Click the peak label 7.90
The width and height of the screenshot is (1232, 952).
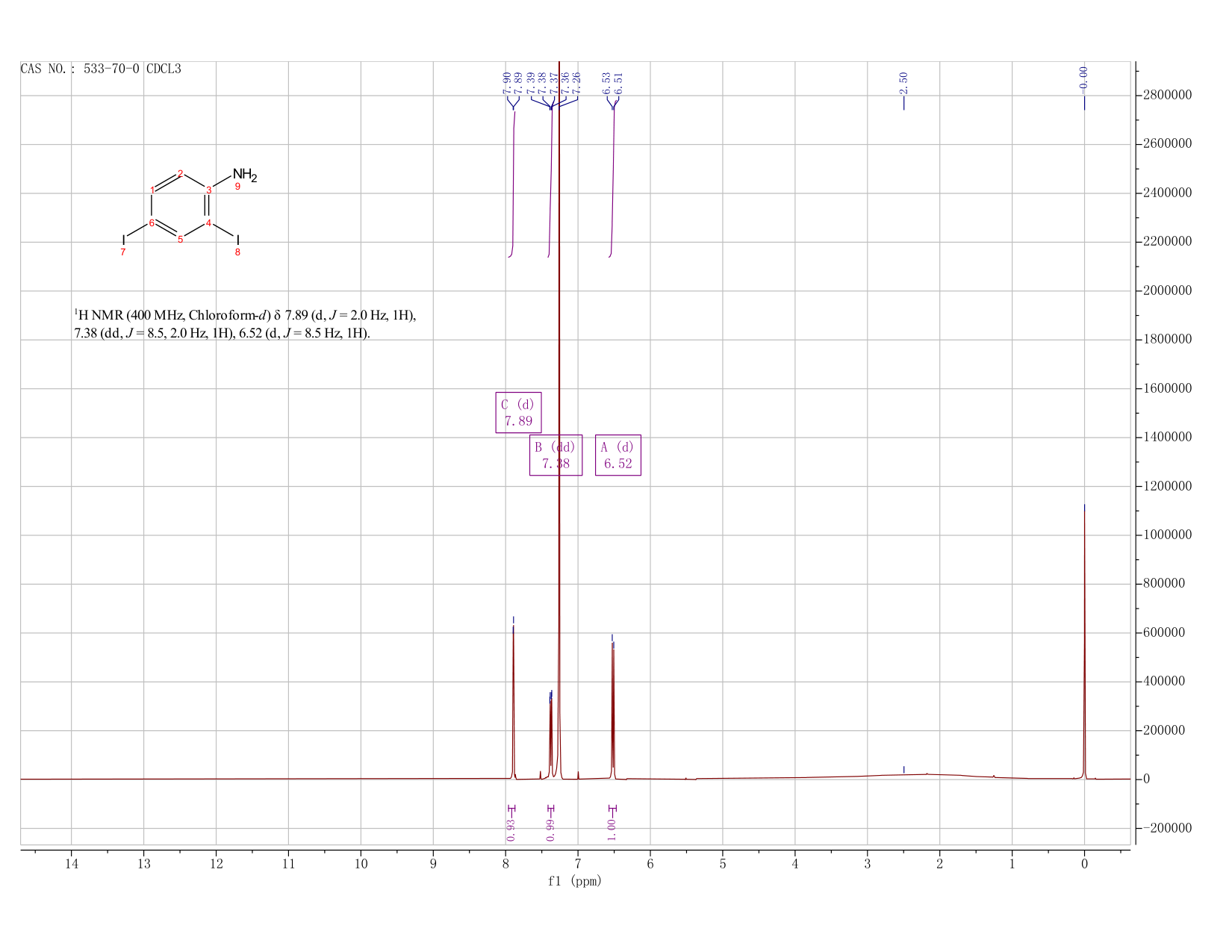[x=507, y=82]
